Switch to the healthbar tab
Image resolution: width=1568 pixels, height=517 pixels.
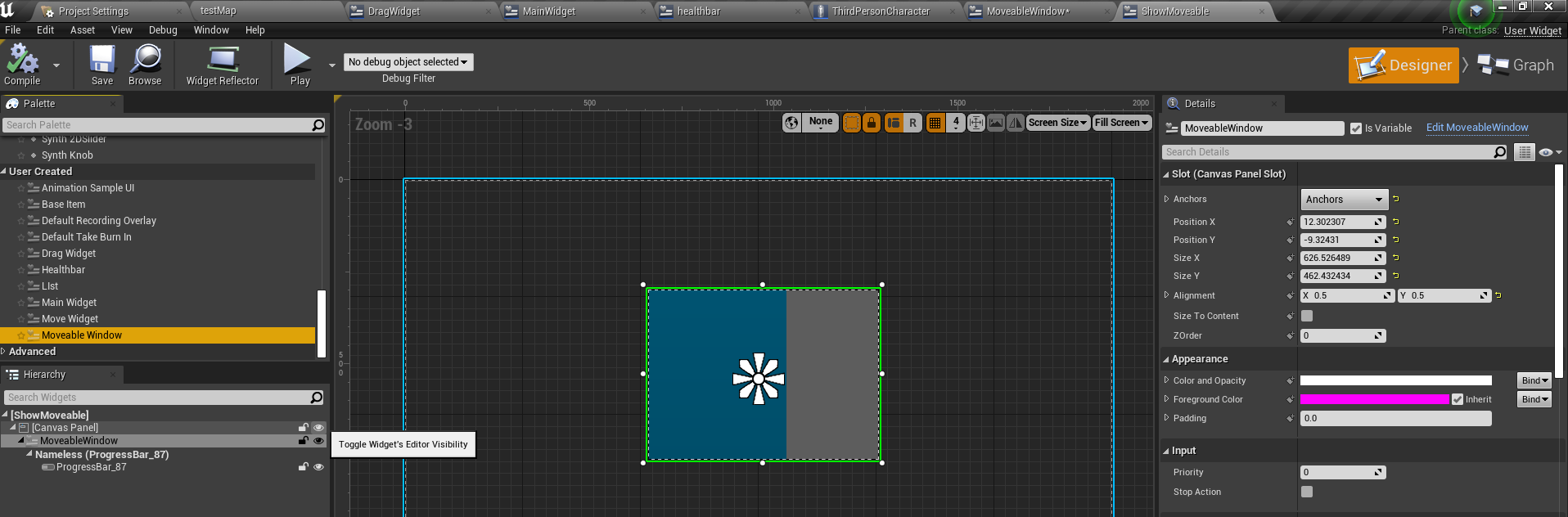698,11
